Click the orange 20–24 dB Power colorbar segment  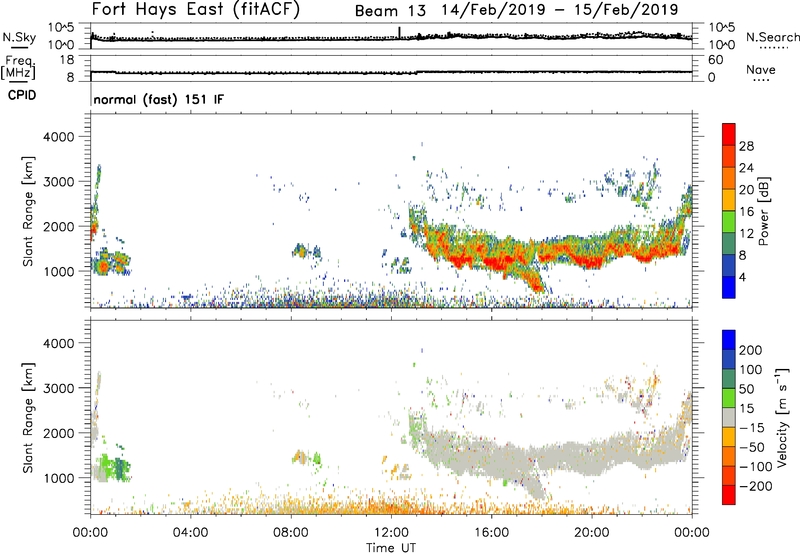point(729,178)
